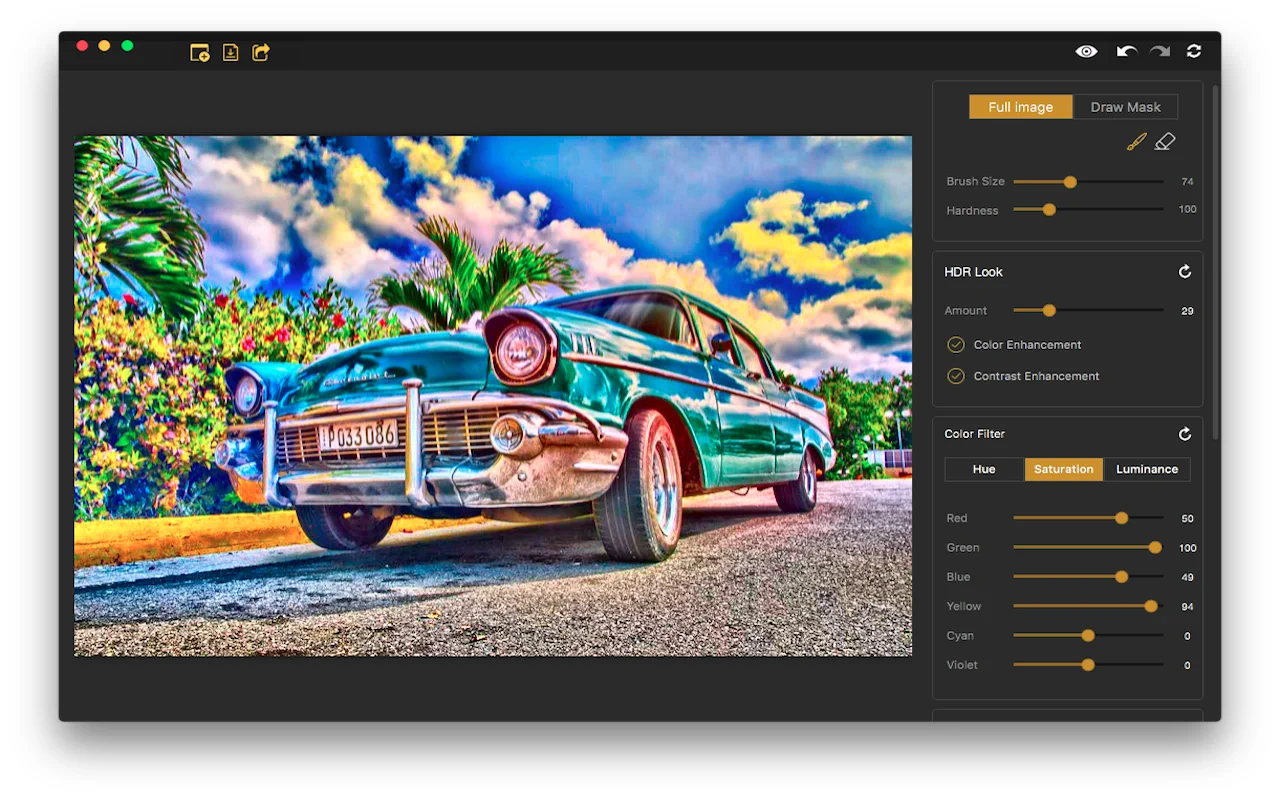Undo the last edit
Image resolution: width=1280 pixels, height=800 pixels.
coord(1126,51)
